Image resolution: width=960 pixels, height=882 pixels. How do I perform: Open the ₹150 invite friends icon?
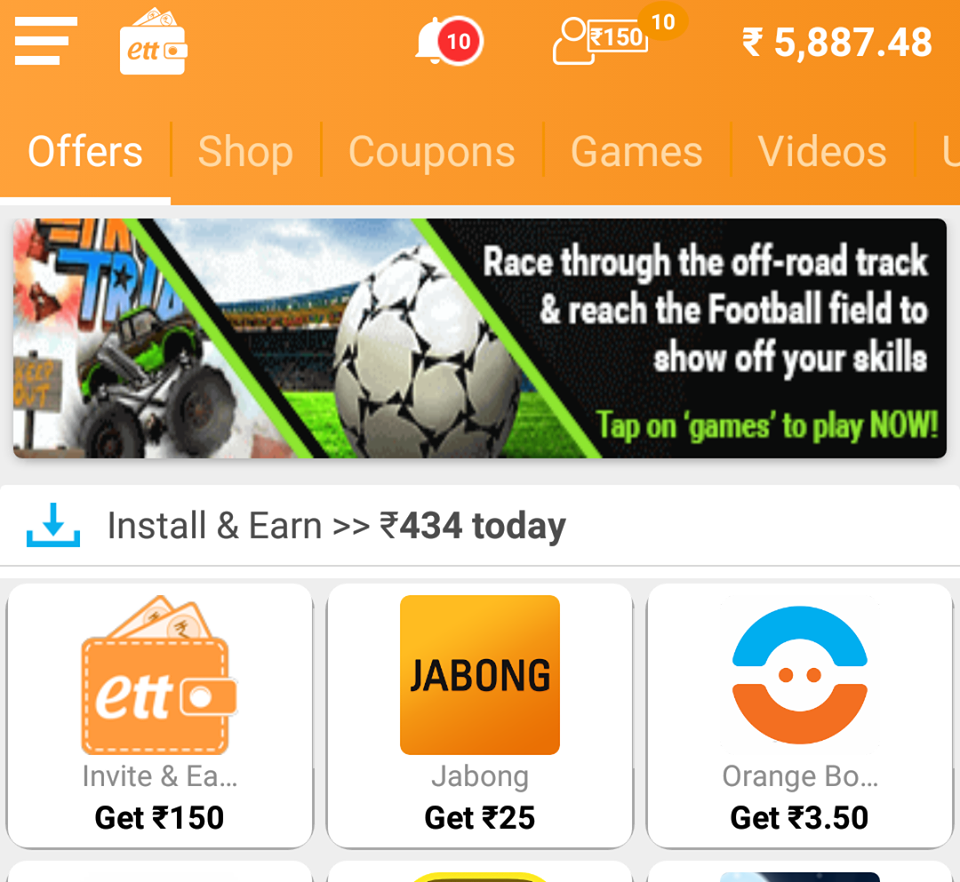(618, 37)
